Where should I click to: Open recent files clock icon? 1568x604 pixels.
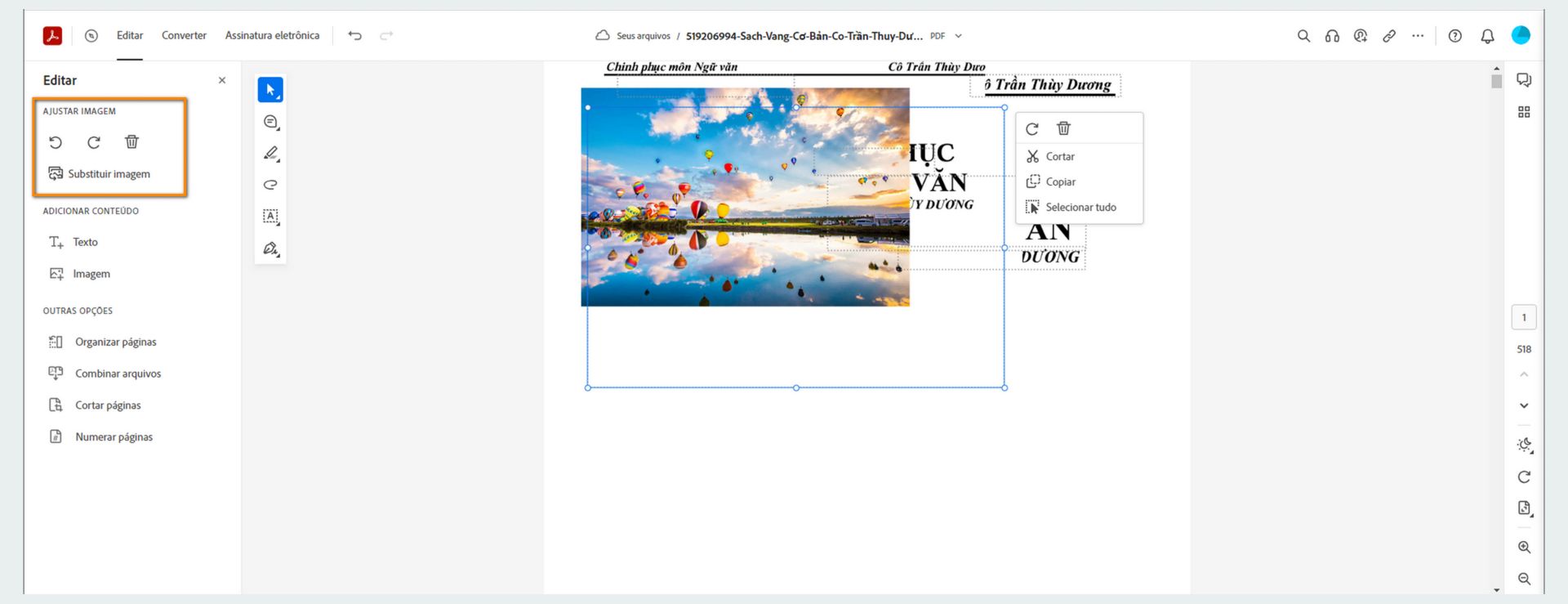coord(91,35)
